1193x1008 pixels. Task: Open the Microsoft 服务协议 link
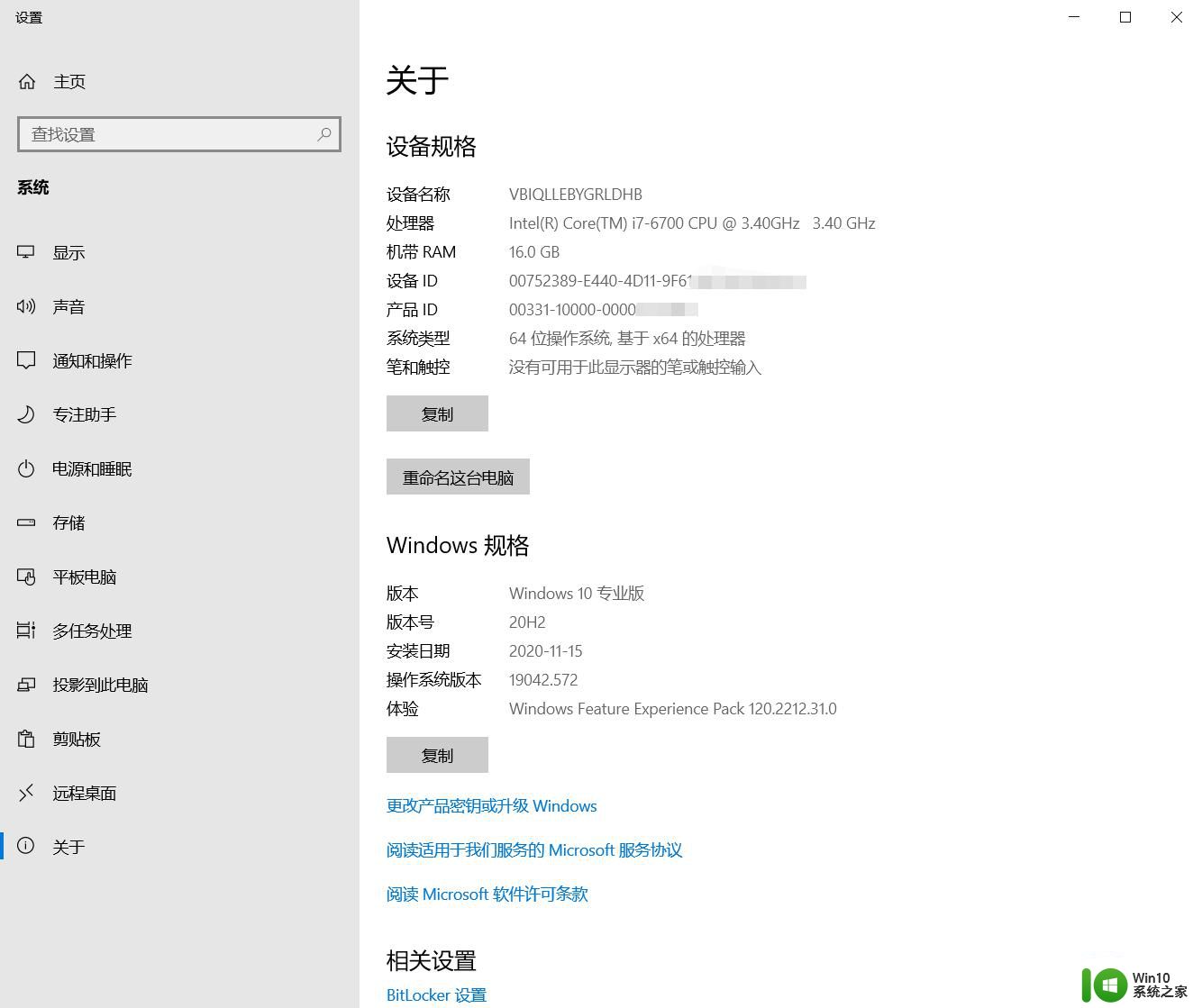point(534,850)
